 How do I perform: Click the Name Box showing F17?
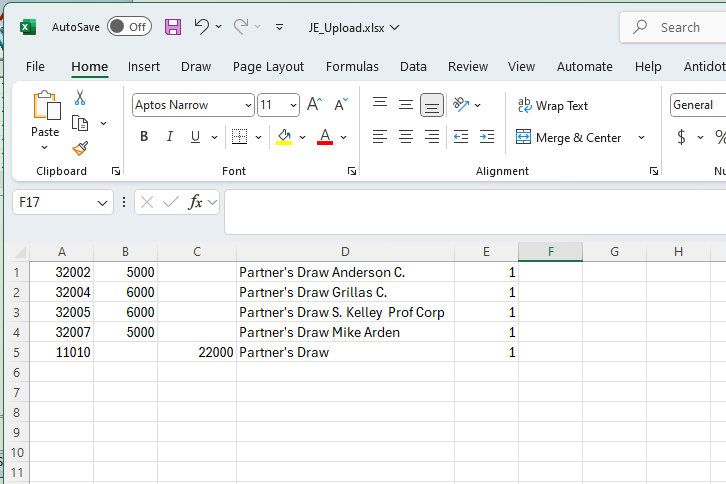tap(63, 202)
